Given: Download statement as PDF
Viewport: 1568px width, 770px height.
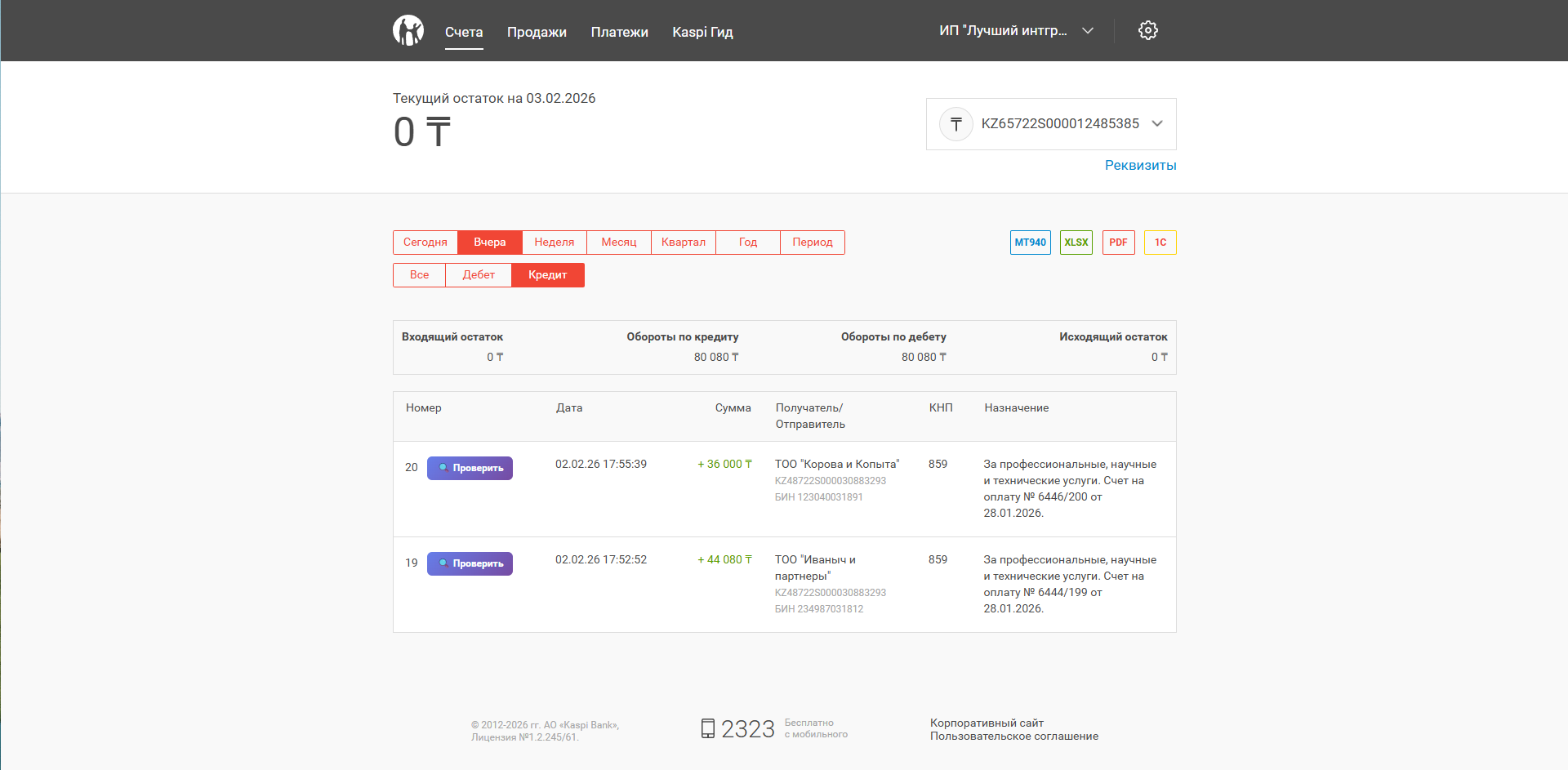Looking at the screenshot, I should pos(1118,243).
